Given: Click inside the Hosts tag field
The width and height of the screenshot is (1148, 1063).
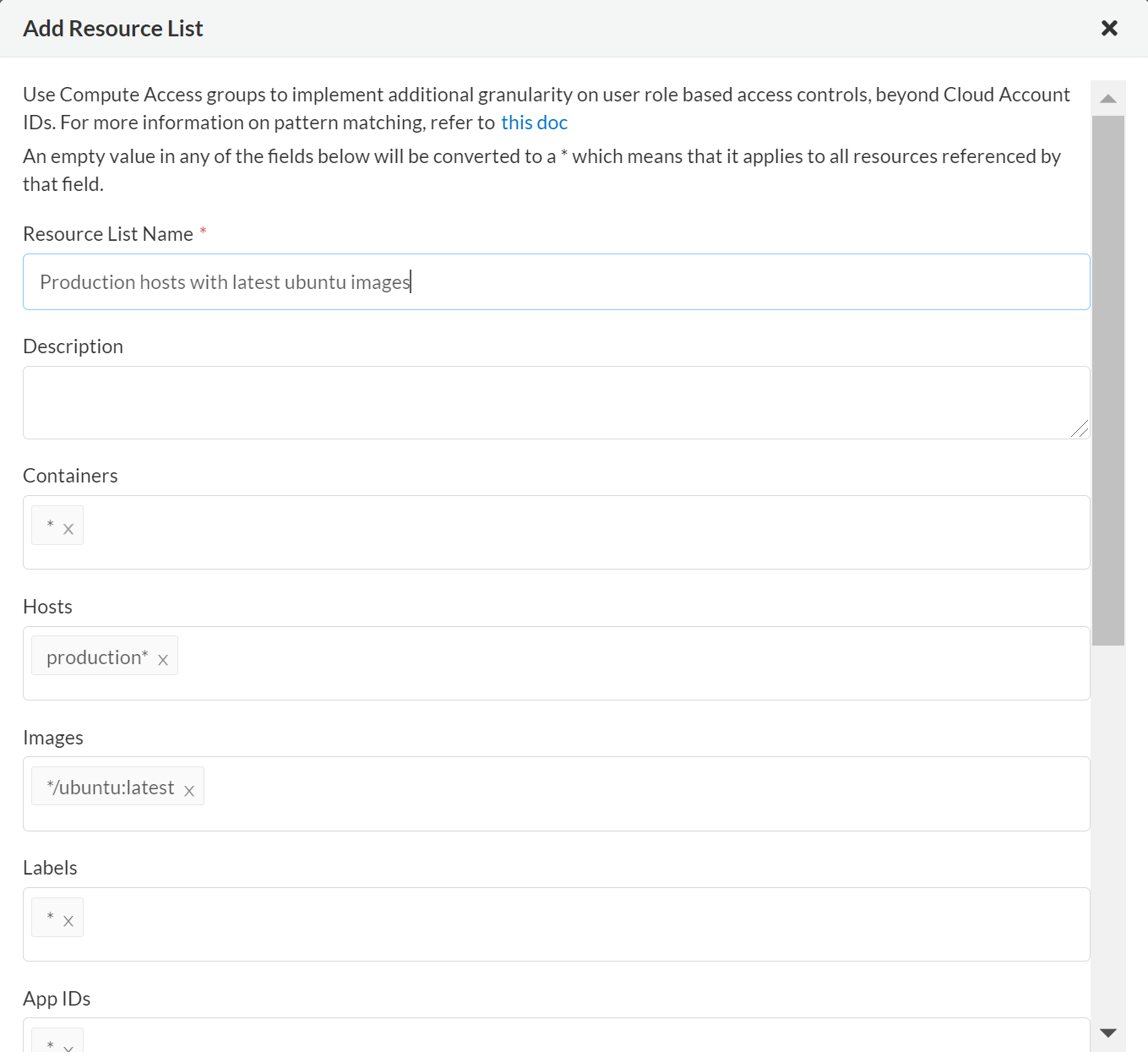Looking at the screenshot, I should point(556,663).
